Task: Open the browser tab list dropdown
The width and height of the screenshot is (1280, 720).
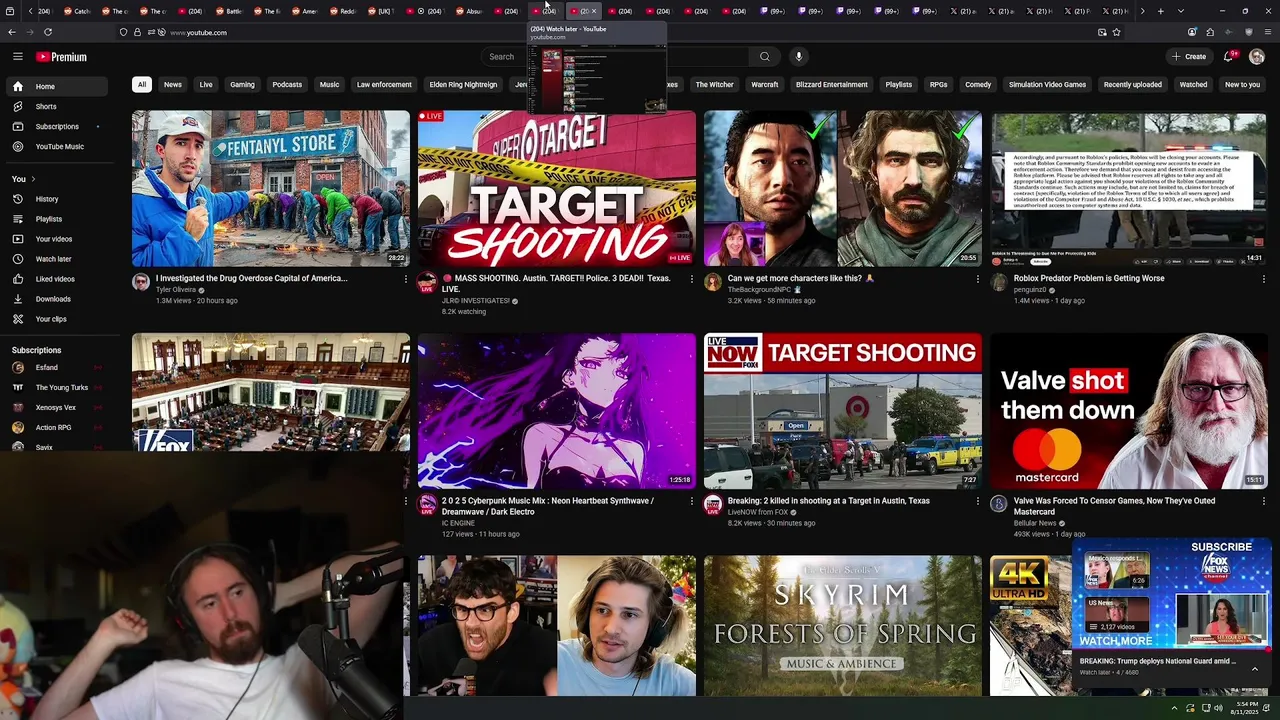Action: pos(1181,11)
